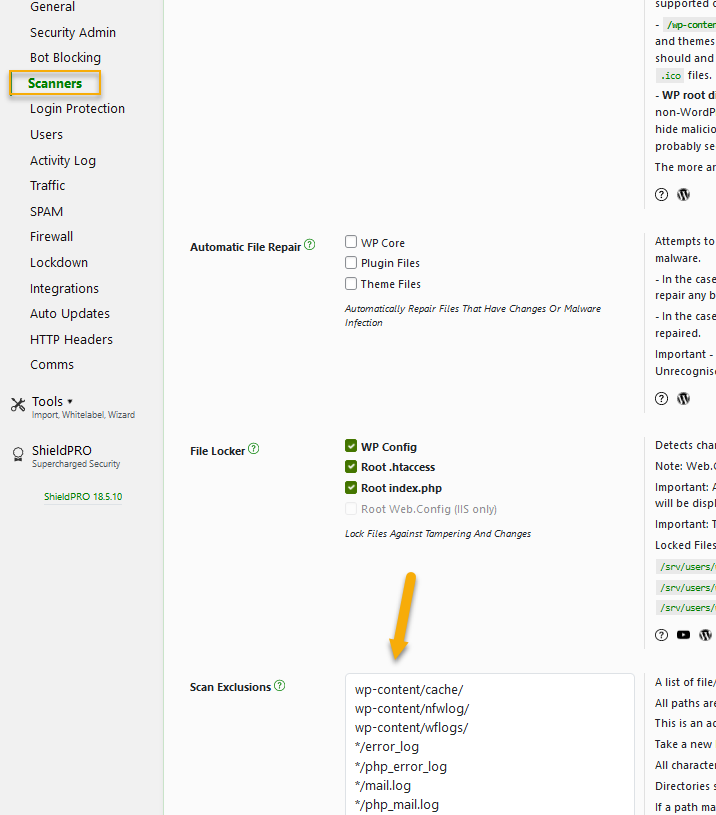Click the wp-content/wflogs/ exclusion line
This screenshot has width=716, height=815.
tap(412, 728)
